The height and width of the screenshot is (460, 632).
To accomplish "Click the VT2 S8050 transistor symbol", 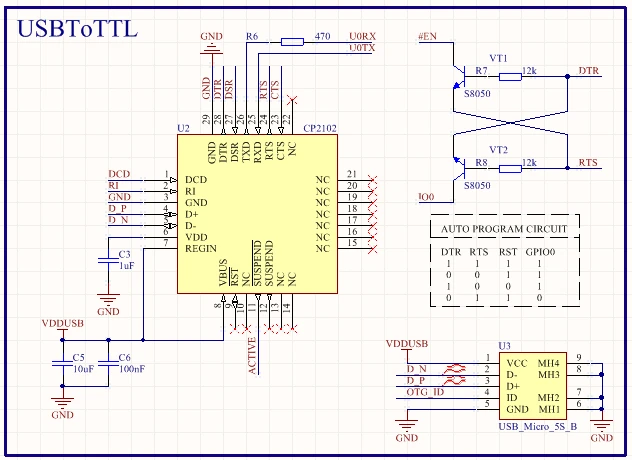I will 459,168.
